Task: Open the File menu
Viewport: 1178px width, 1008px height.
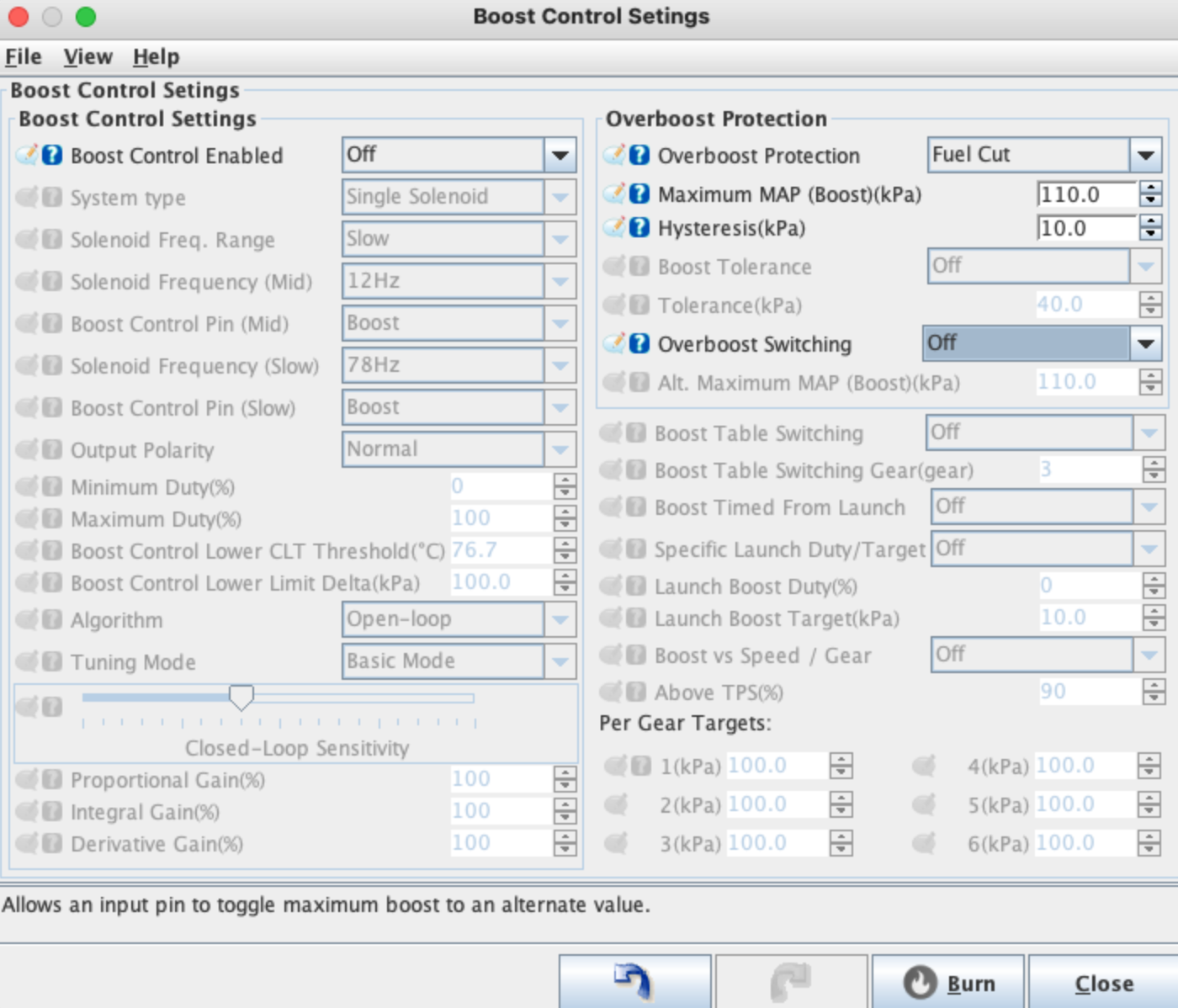Action: tap(23, 56)
